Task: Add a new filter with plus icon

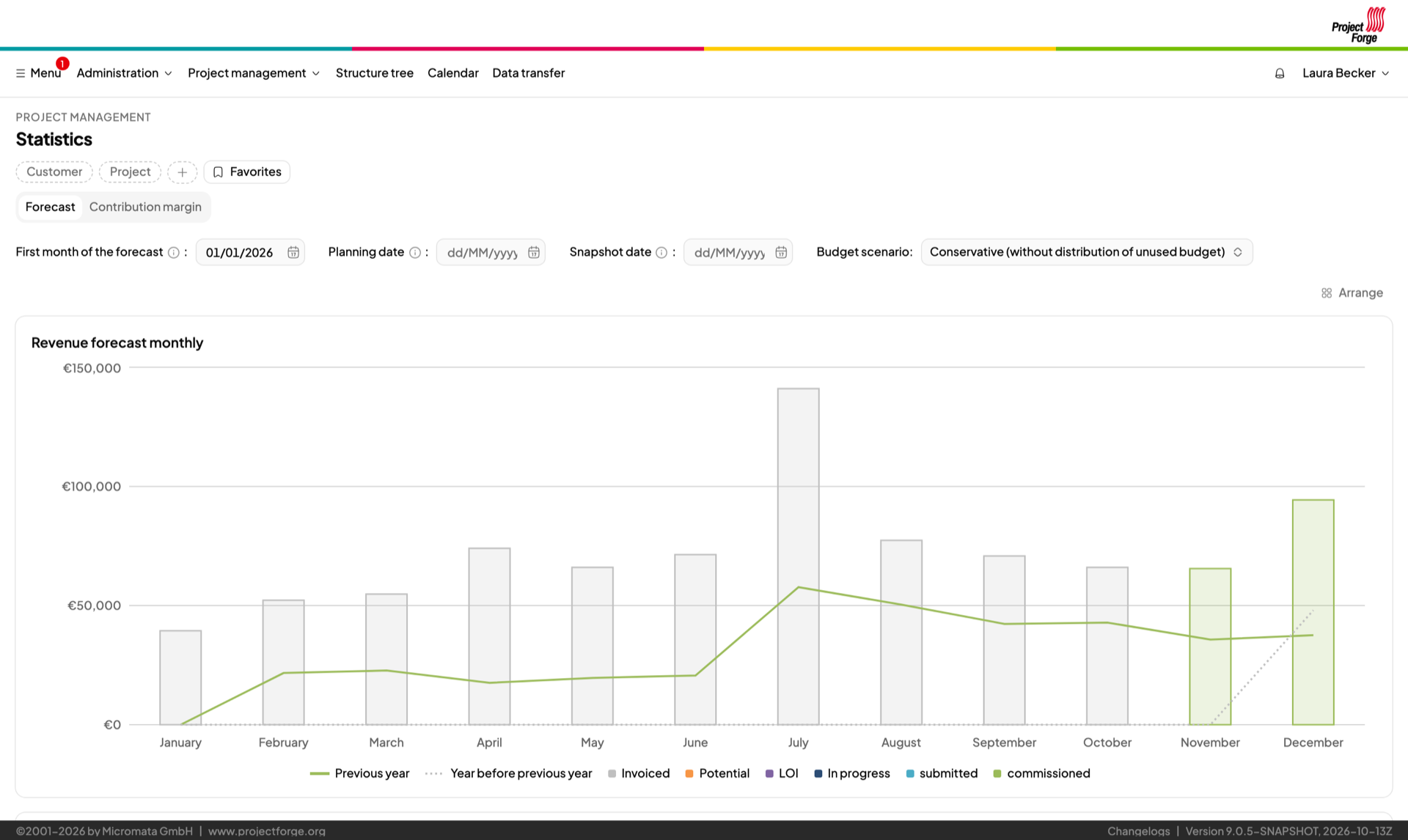Action: (x=182, y=172)
